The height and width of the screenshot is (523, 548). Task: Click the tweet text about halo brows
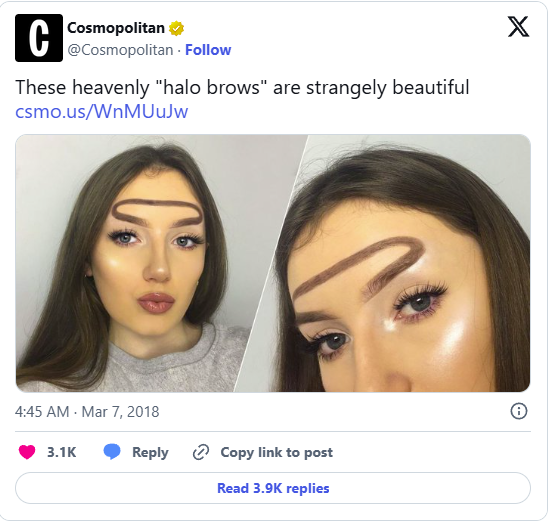(242, 87)
